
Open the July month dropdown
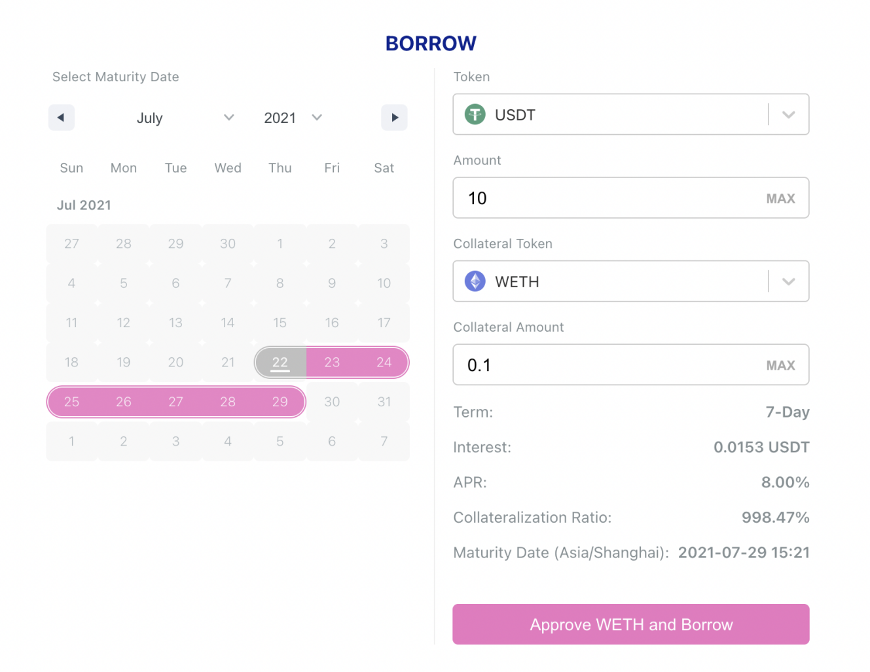tap(185, 118)
